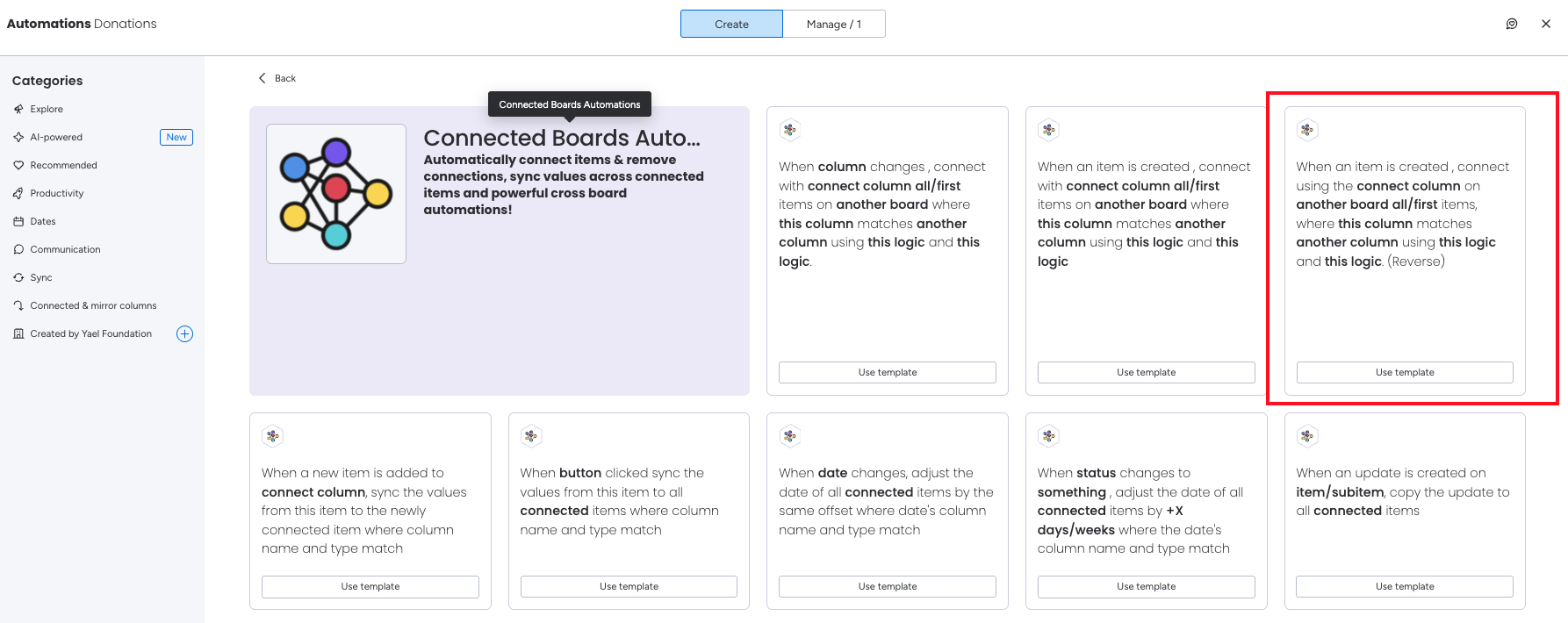This screenshot has height=623, width=1568.
Task: Use template for the Reverse connect automation
Action: 1405,372
